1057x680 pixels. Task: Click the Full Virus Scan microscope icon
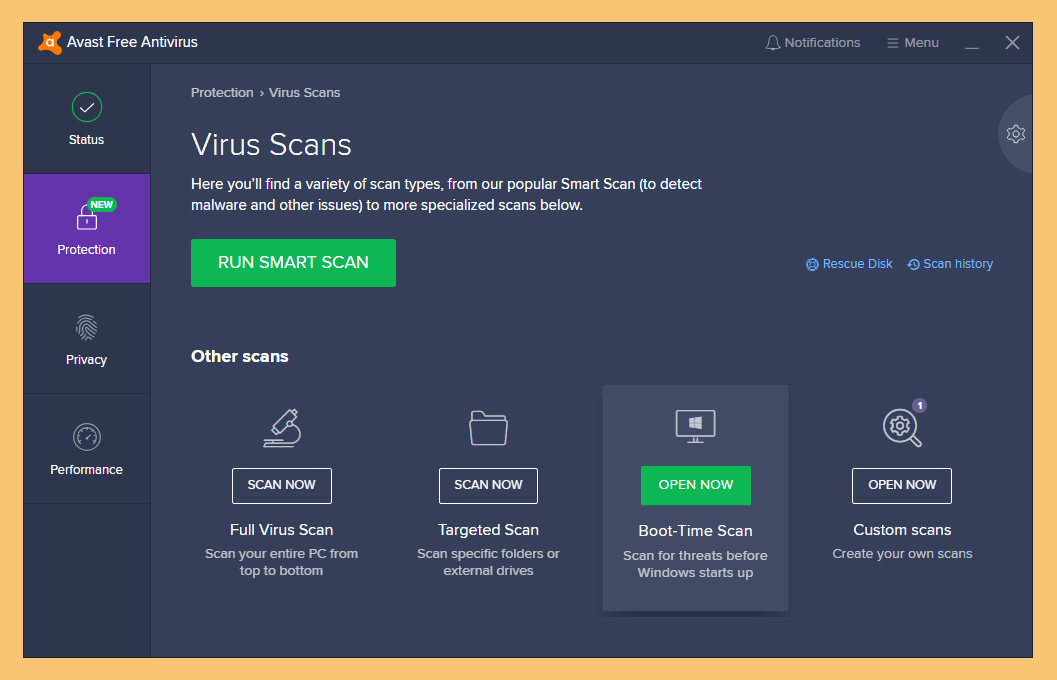[x=282, y=428]
